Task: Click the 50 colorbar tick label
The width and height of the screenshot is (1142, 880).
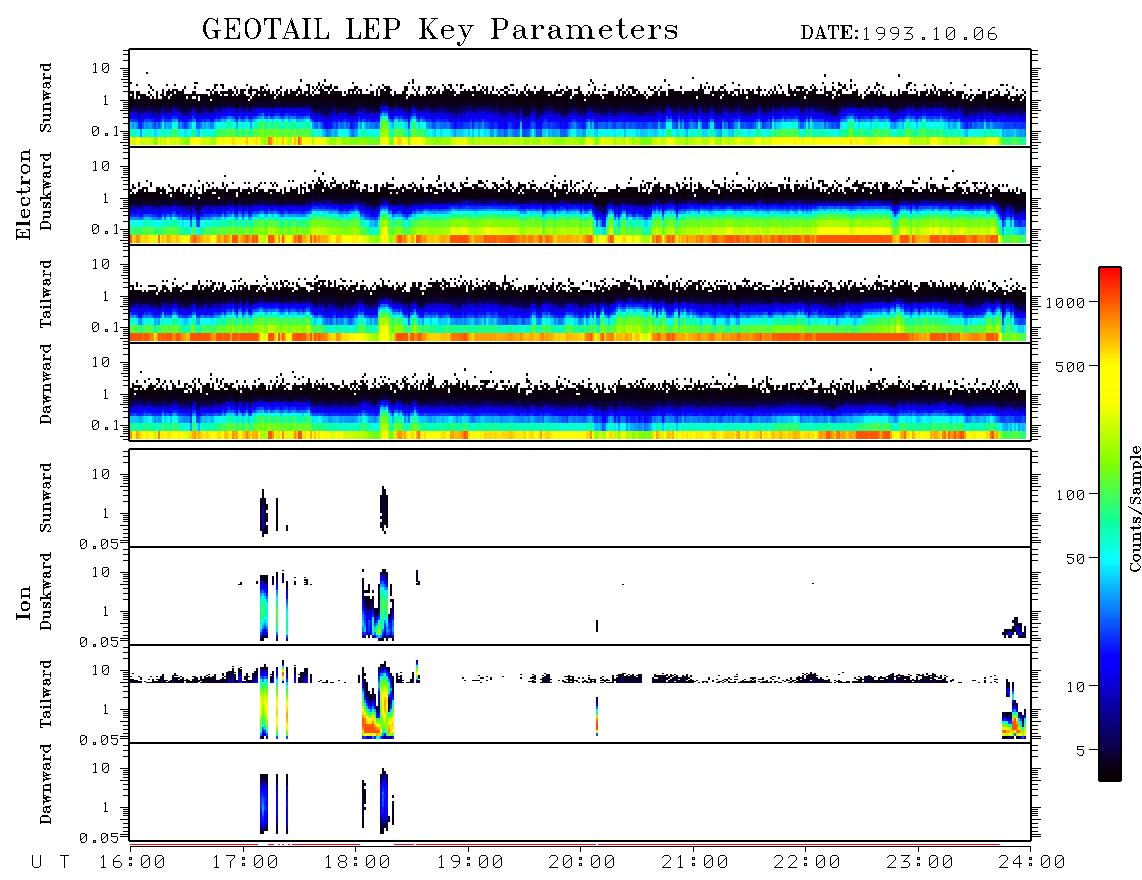Action: pyautogui.click(x=1075, y=559)
